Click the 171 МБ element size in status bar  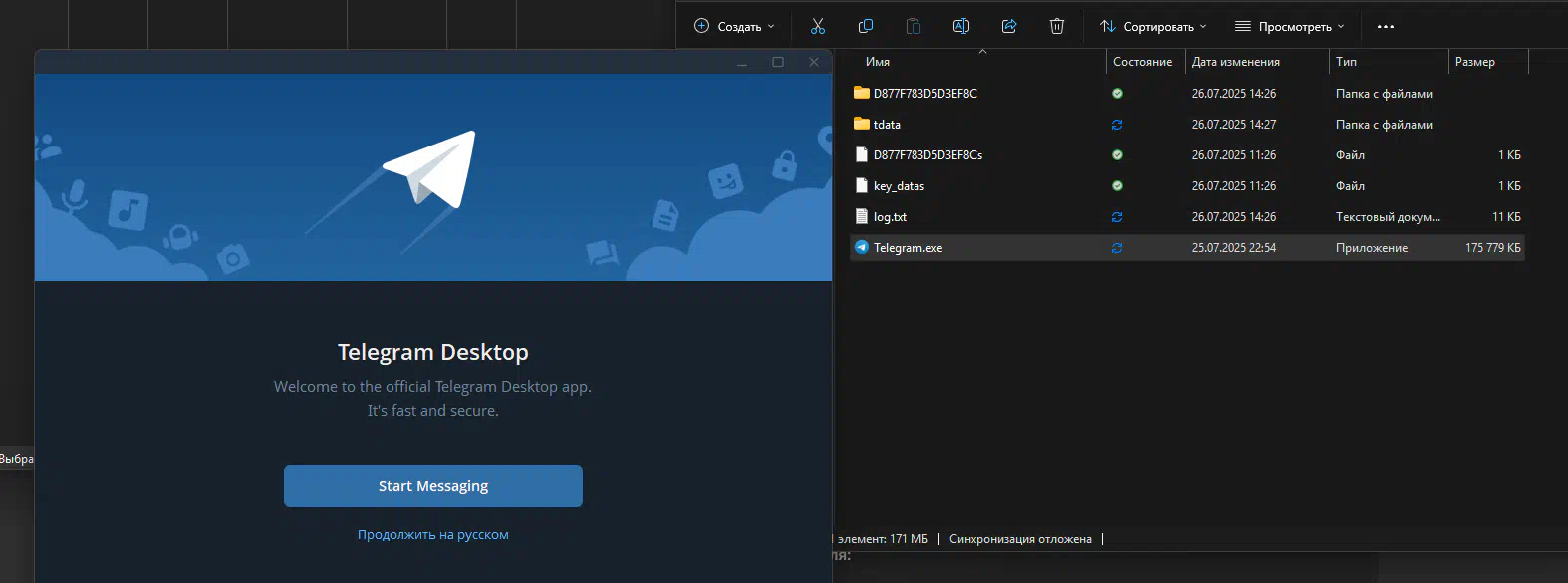[909, 539]
